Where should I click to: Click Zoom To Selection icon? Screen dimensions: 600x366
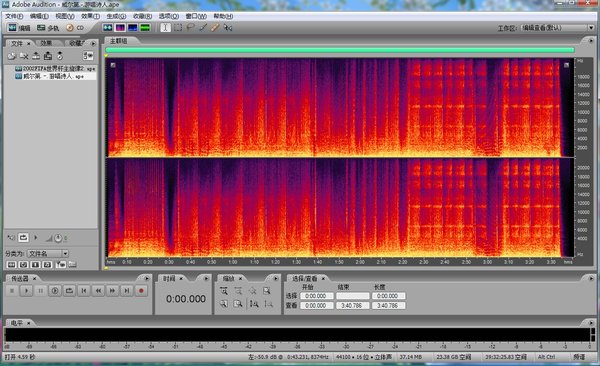[x=267, y=291]
